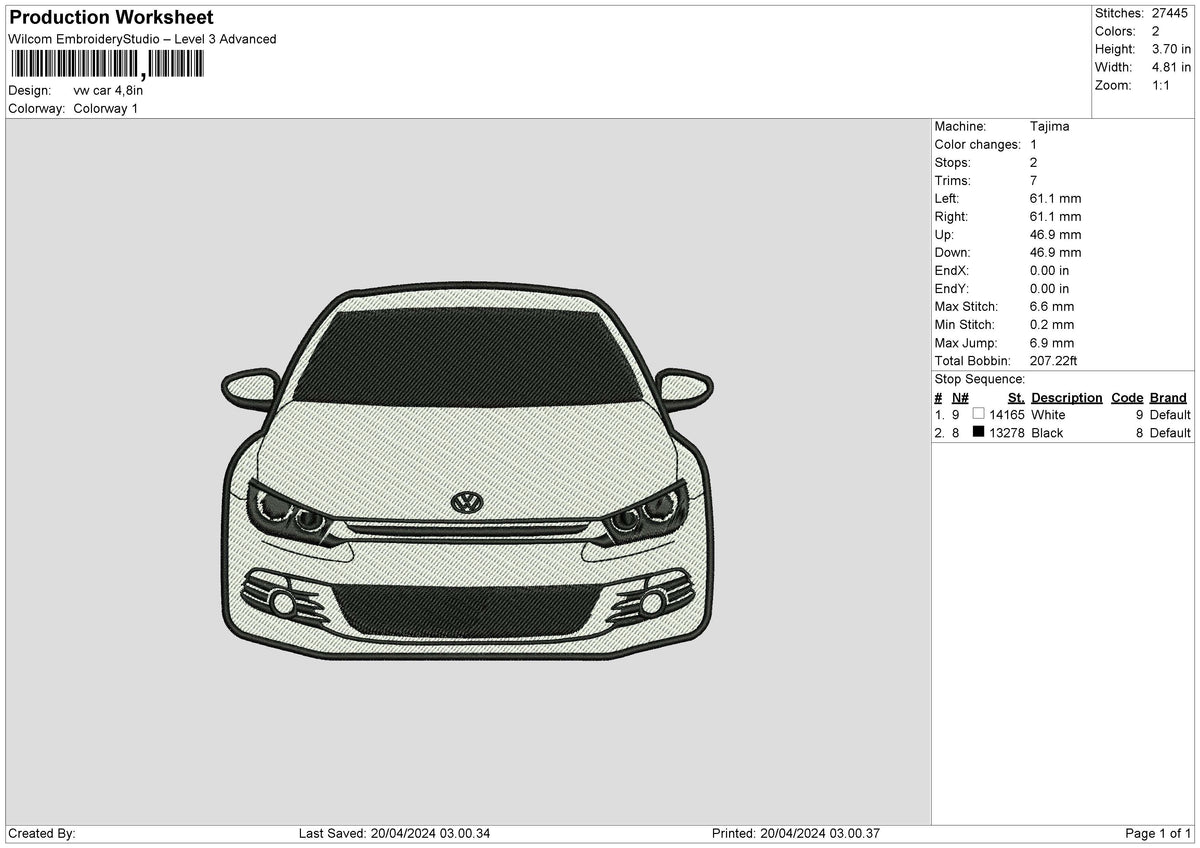Click the 'Black' thread description
Image resolution: width=1200 pixels, height=848 pixels.
[x=1047, y=432]
